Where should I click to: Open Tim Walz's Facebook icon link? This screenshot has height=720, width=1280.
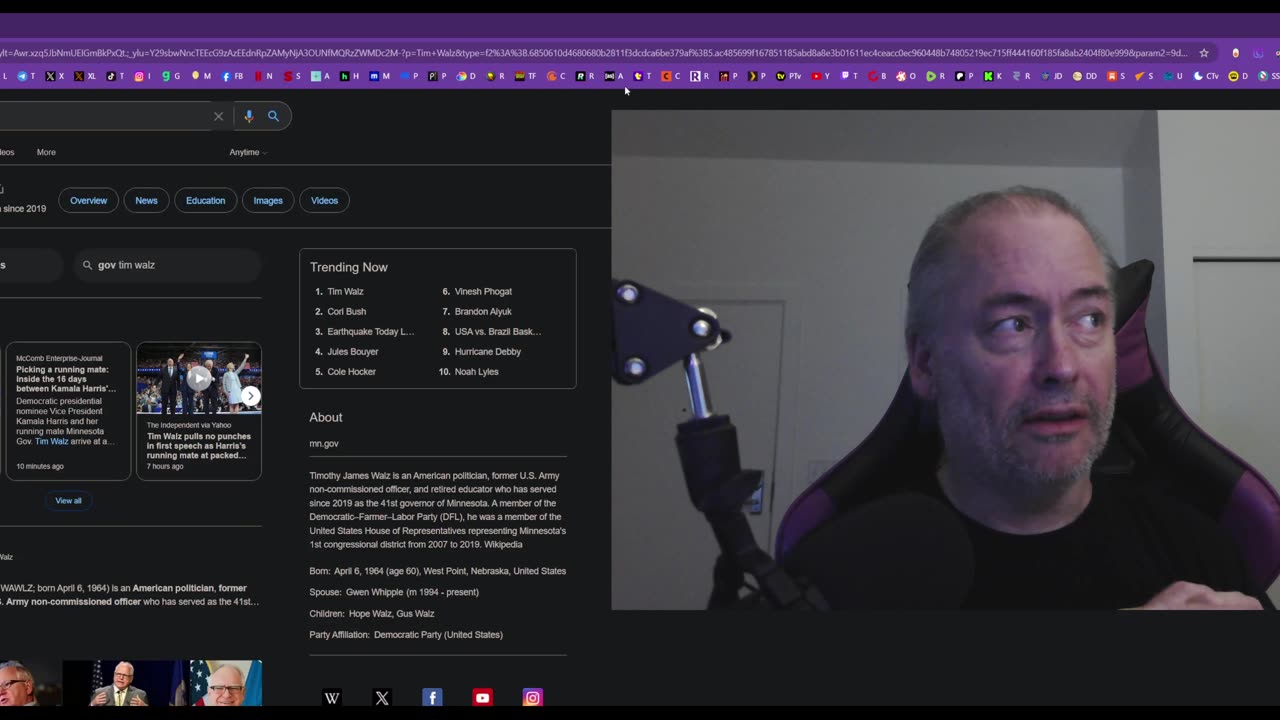432,698
